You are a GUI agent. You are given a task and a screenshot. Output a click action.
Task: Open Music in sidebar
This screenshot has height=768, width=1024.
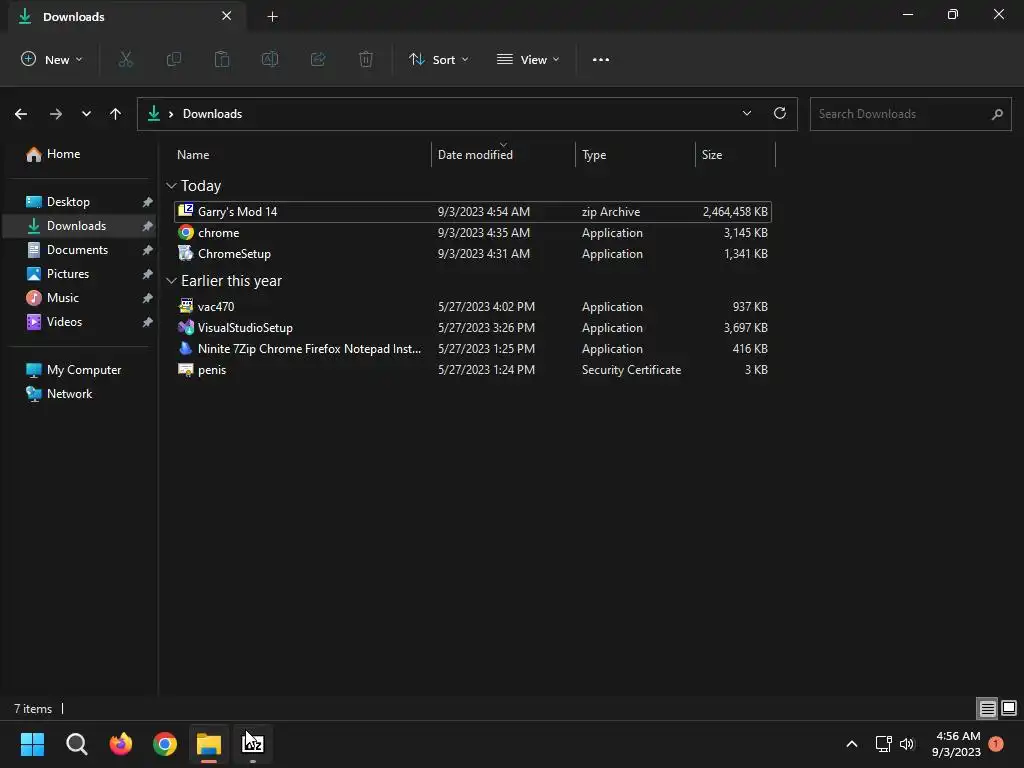click(x=63, y=298)
